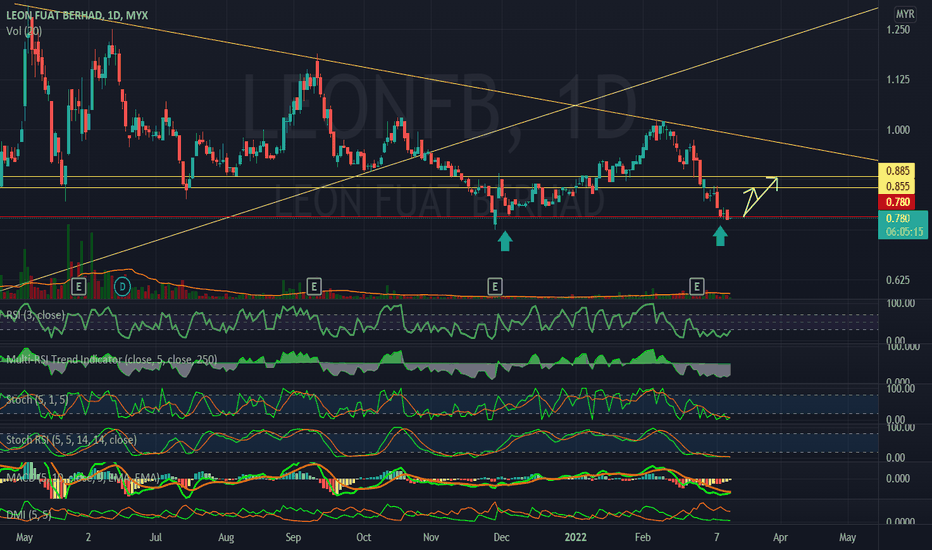Select the green up arrow below the December low
The width and height of the screenshot is (932, 550).
[x=505, y=241]
